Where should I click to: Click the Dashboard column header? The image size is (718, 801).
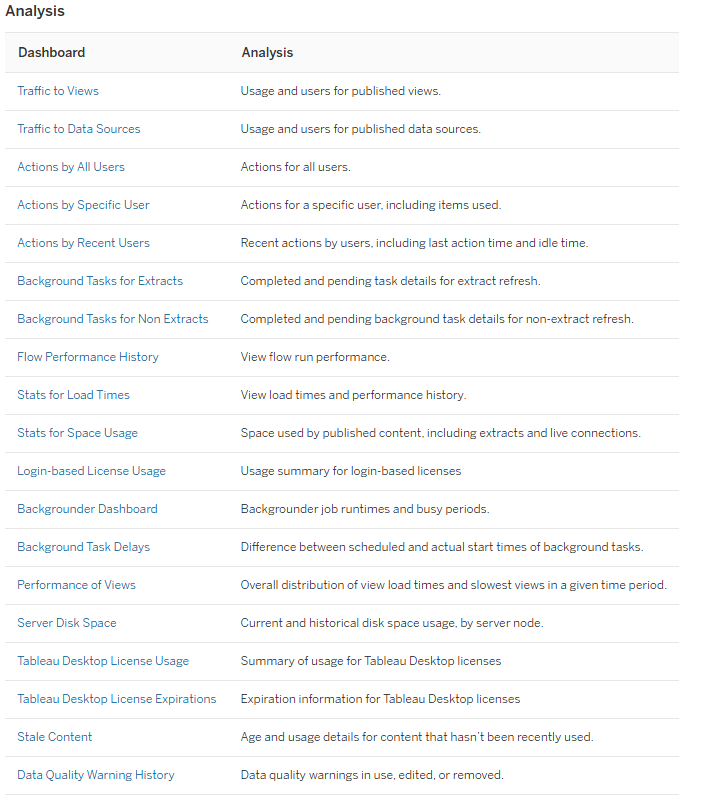coord(52,53)
